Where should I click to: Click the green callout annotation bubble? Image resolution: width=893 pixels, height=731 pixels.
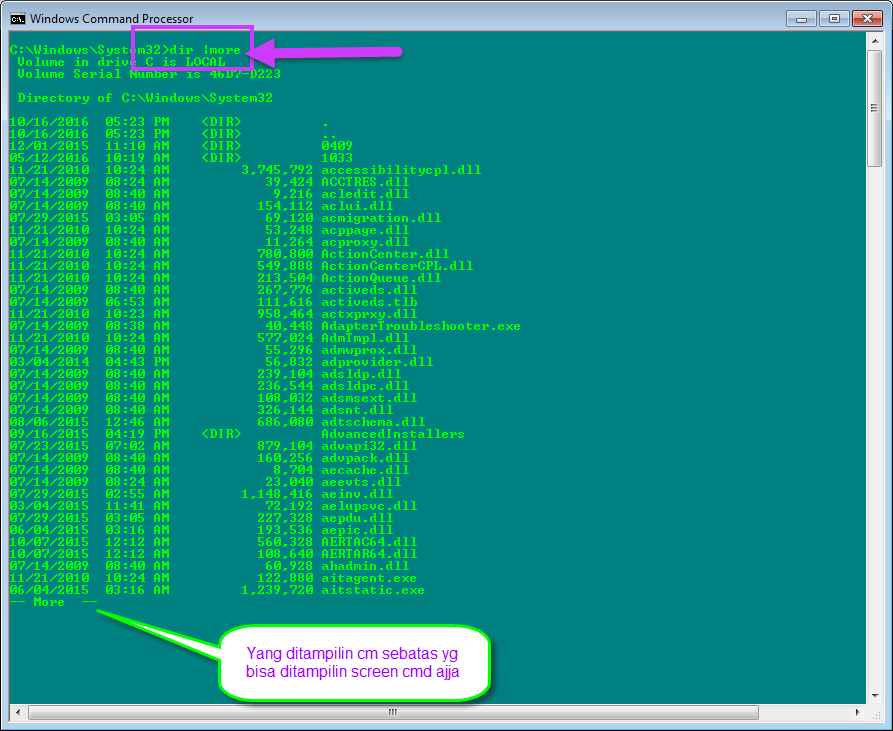(355, 663)
